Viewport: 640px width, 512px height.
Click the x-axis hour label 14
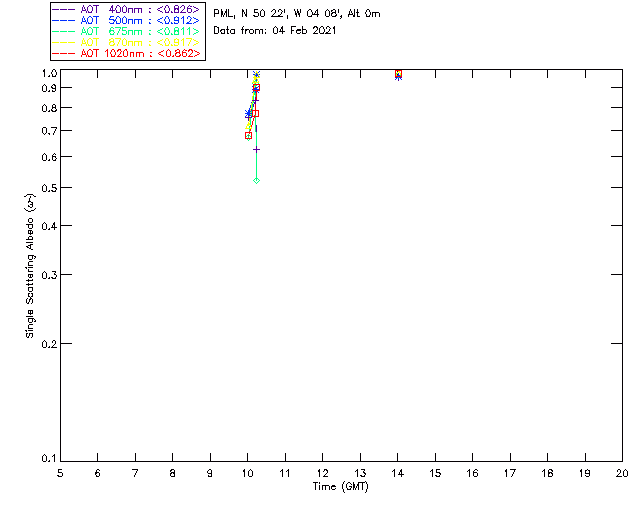click(x=398, y=473)
